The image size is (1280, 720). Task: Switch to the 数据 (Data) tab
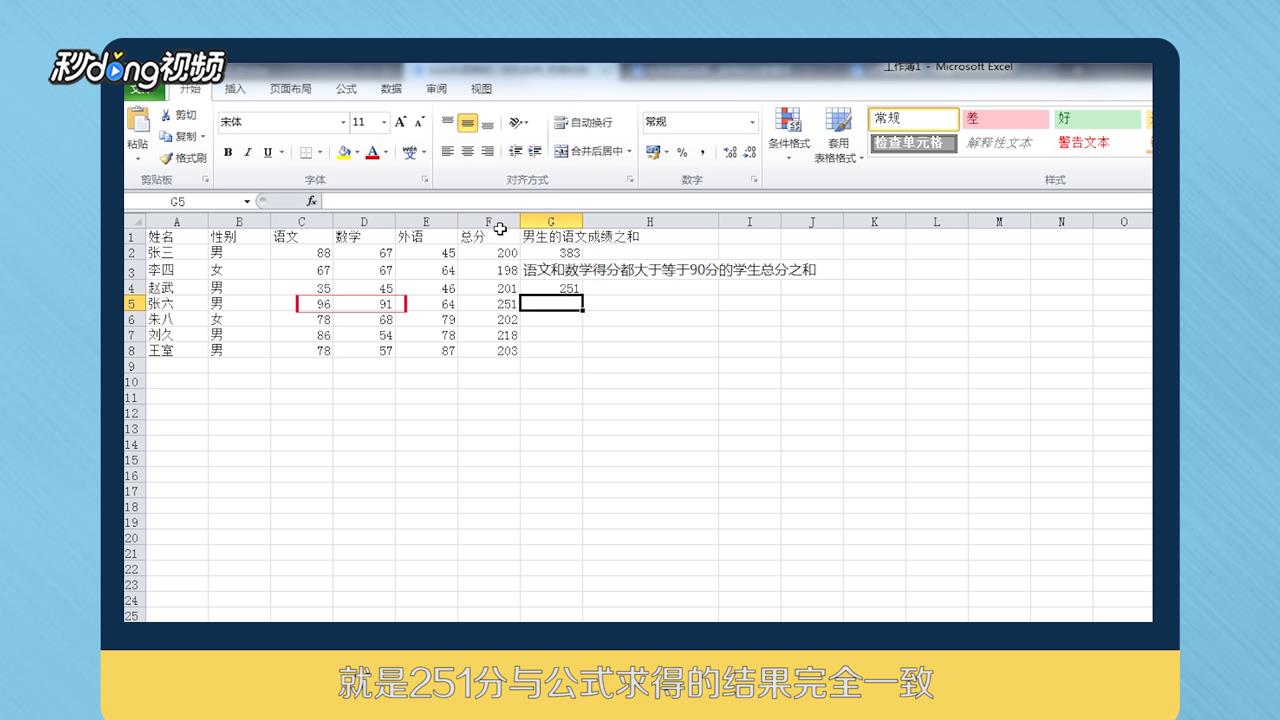coord(391,89)
